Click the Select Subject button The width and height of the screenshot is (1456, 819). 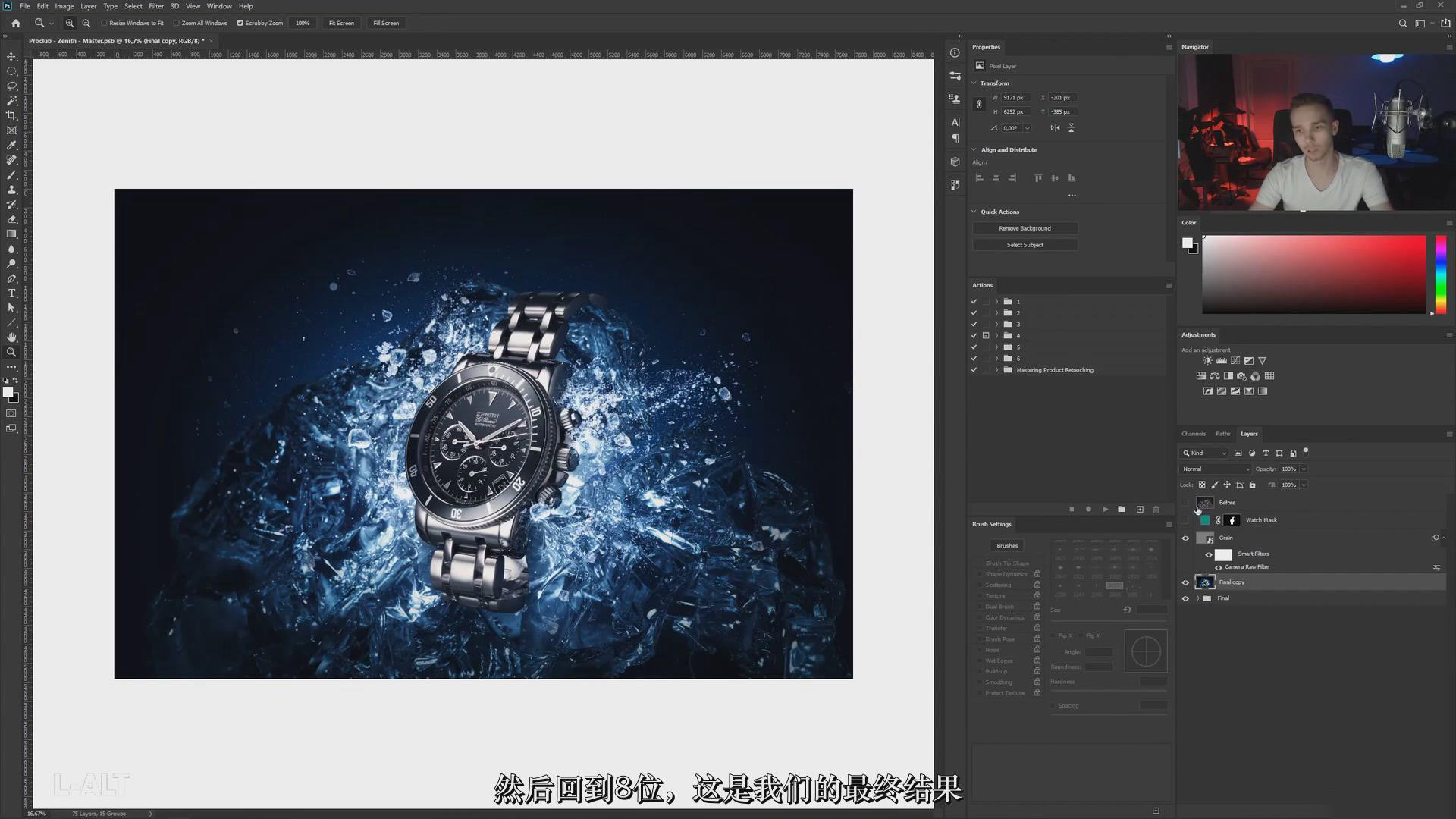(1025, 244)
